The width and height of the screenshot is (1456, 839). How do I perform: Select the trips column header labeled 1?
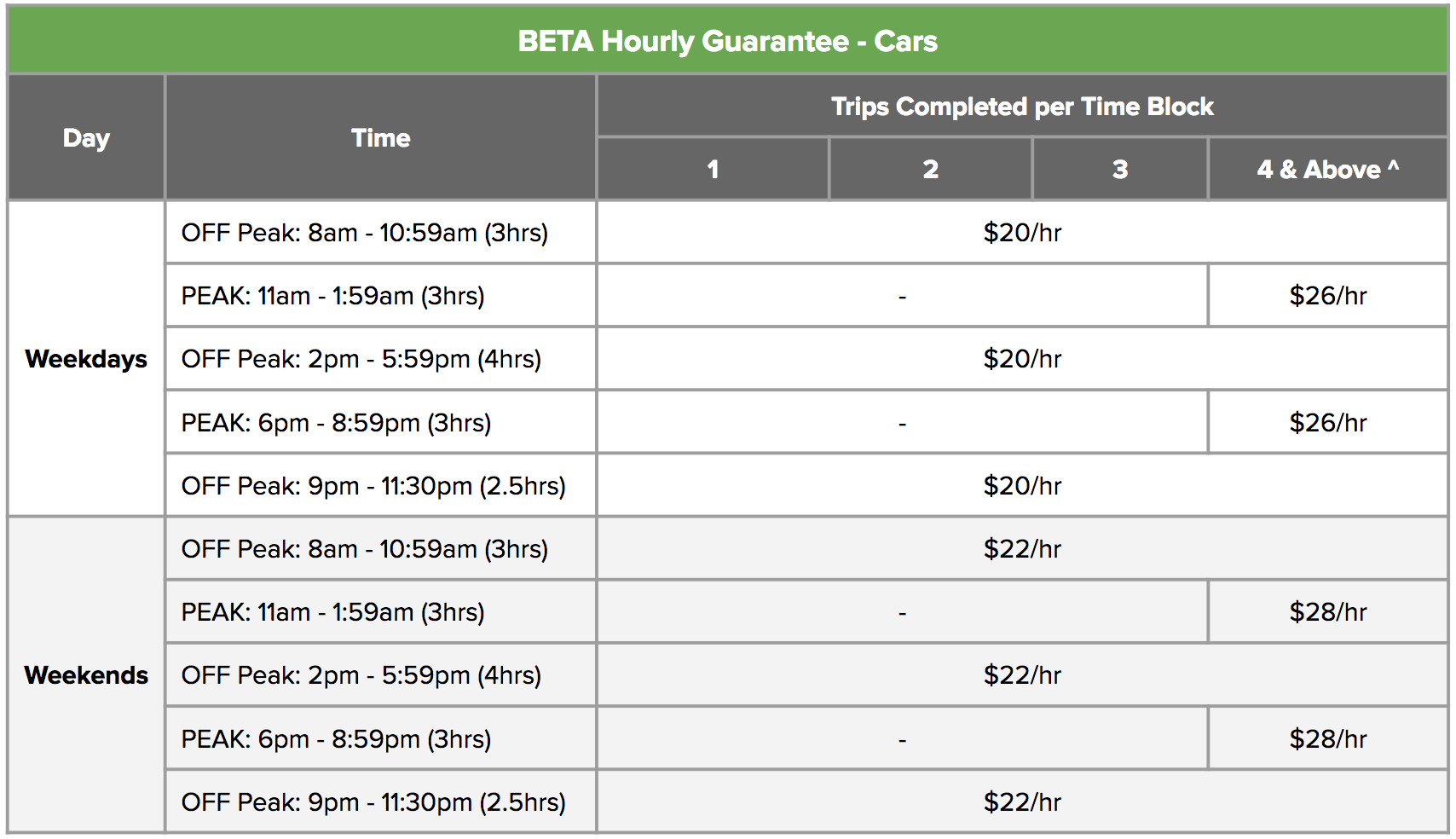click(713, 170)
